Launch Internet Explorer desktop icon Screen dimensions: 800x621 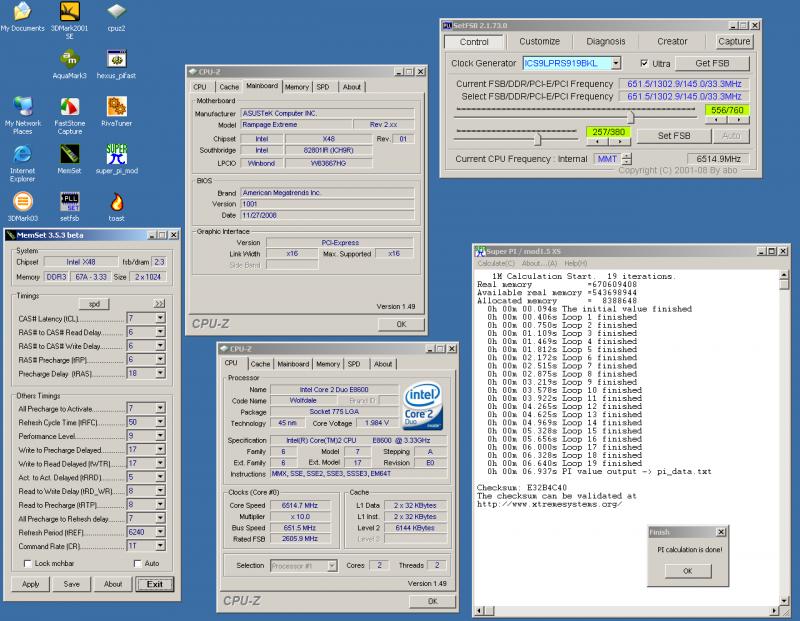(x=22, y=163)
